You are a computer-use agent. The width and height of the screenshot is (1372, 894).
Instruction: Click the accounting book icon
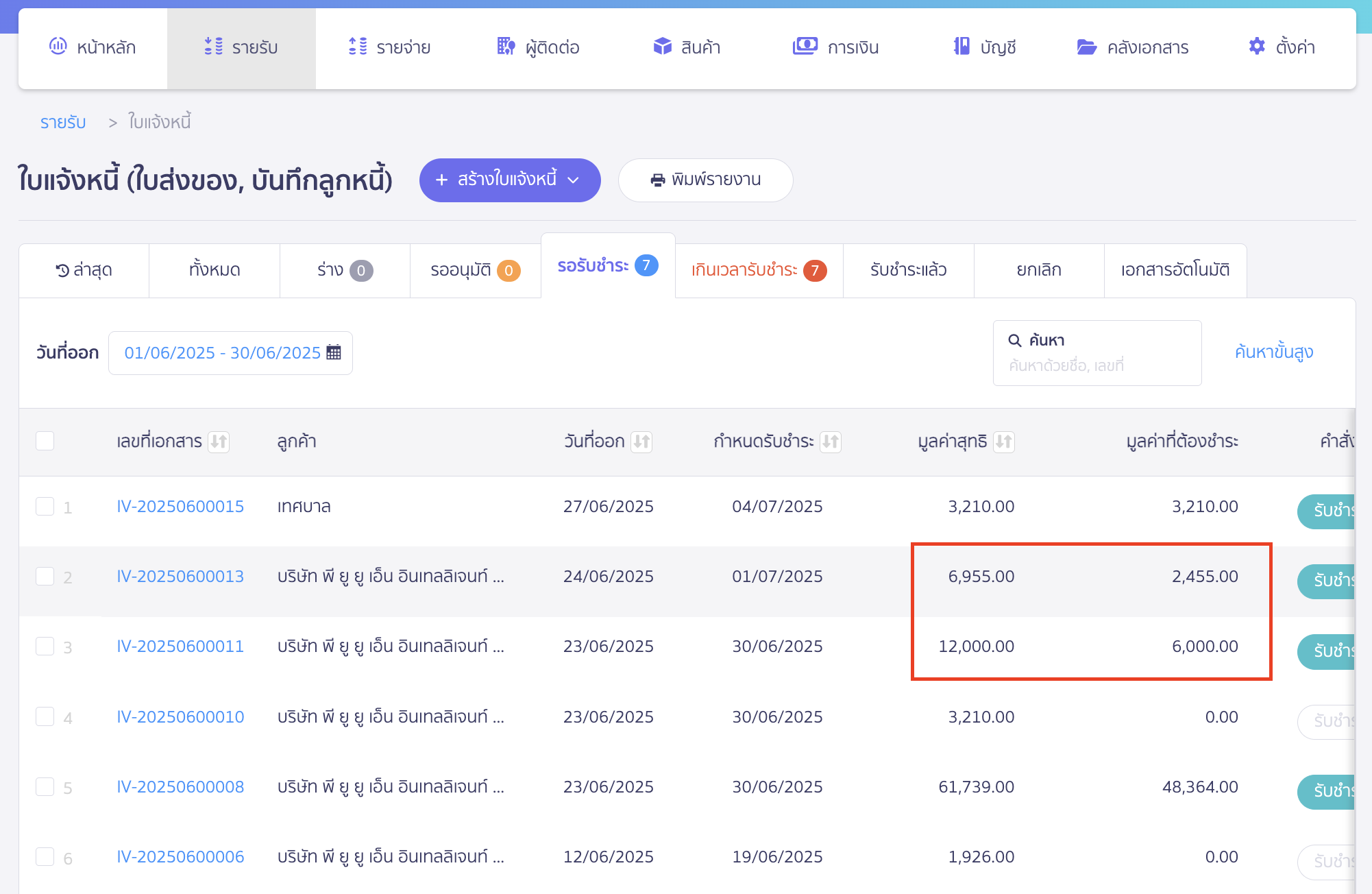pos(961,47)
